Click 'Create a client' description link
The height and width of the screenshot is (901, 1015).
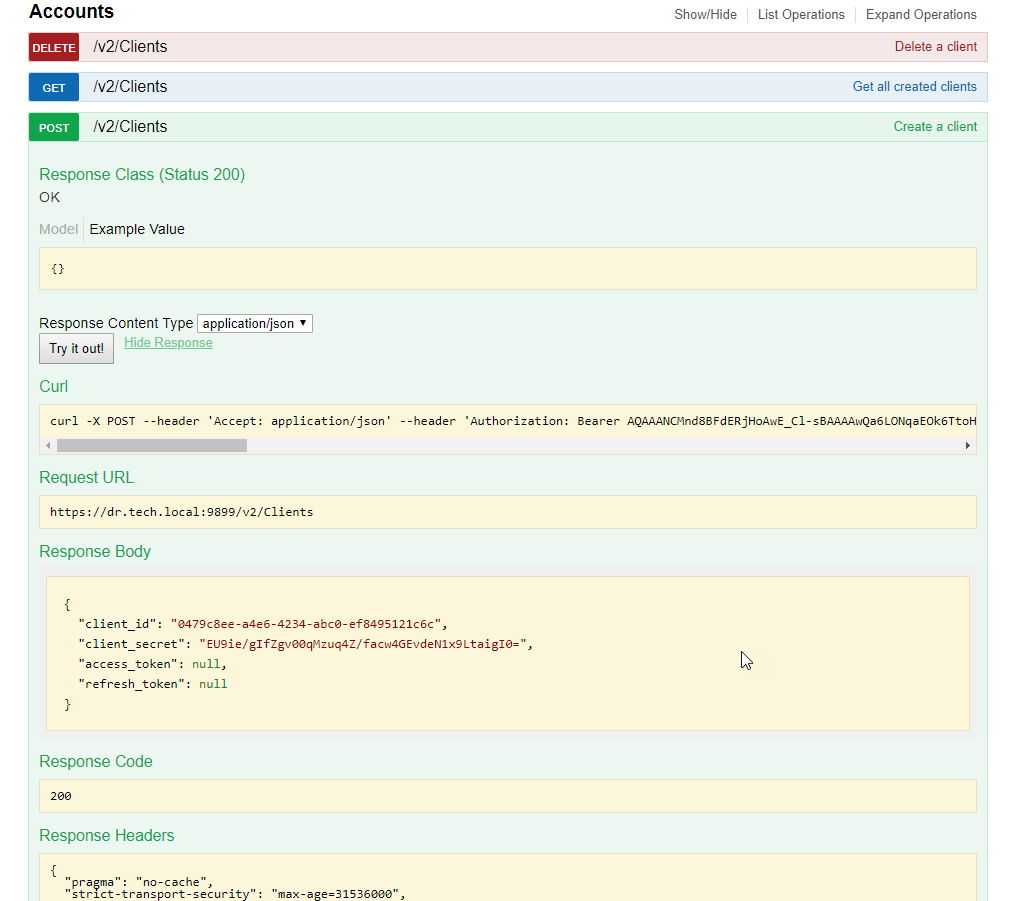[x=935, y=127]
